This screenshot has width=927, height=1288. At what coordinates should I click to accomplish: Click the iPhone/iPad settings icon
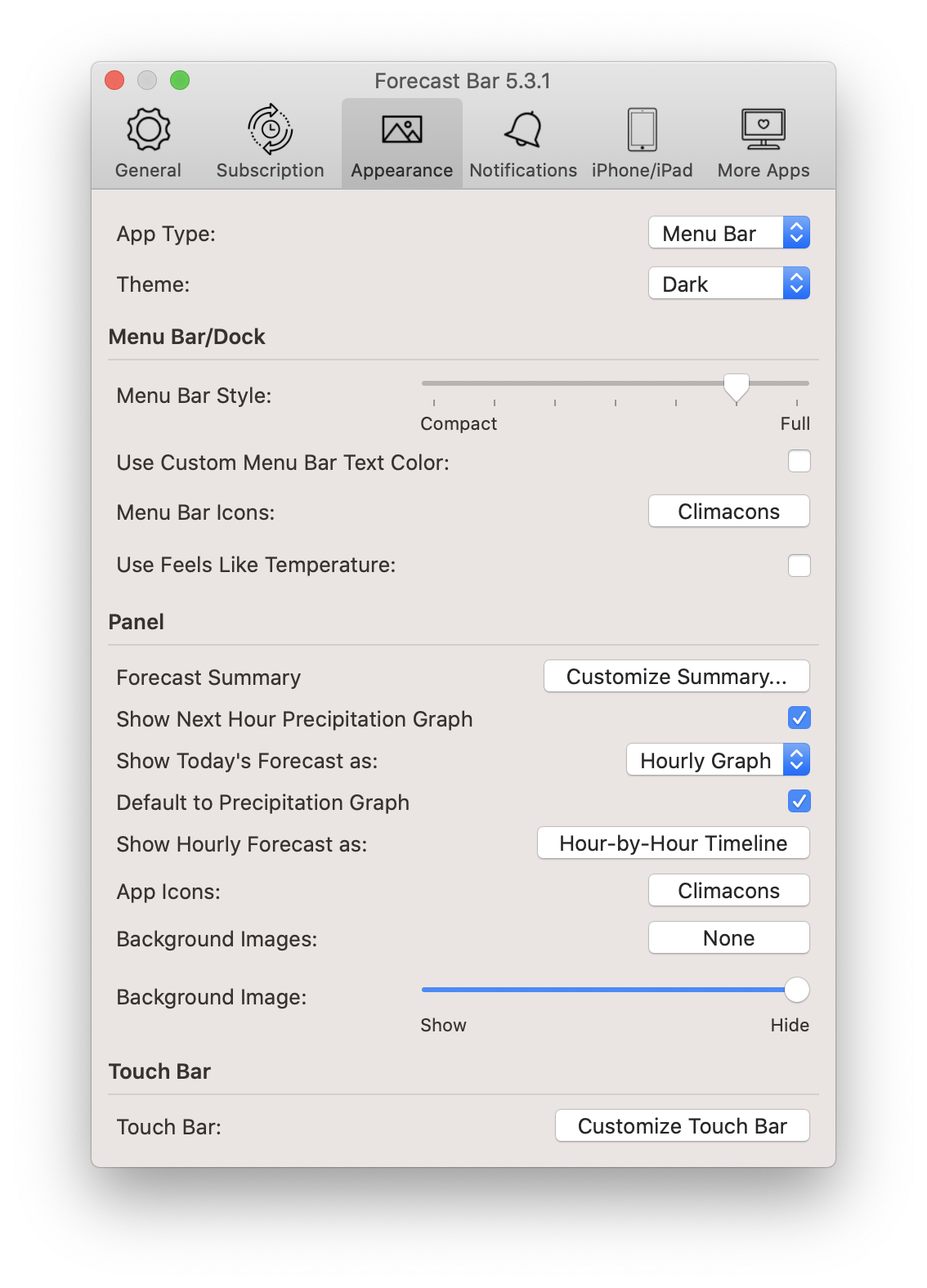click(x=642, y=139)
